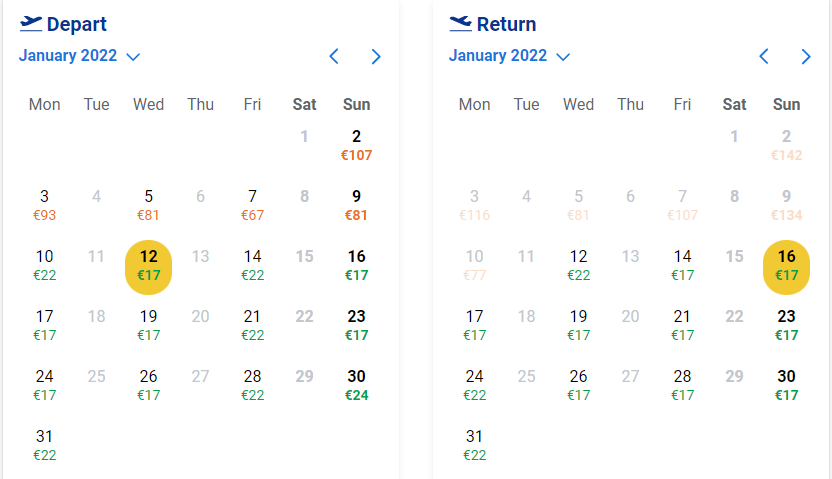
Task: Pick departure date 7 priced €67
Action: [x=253, y=205]
